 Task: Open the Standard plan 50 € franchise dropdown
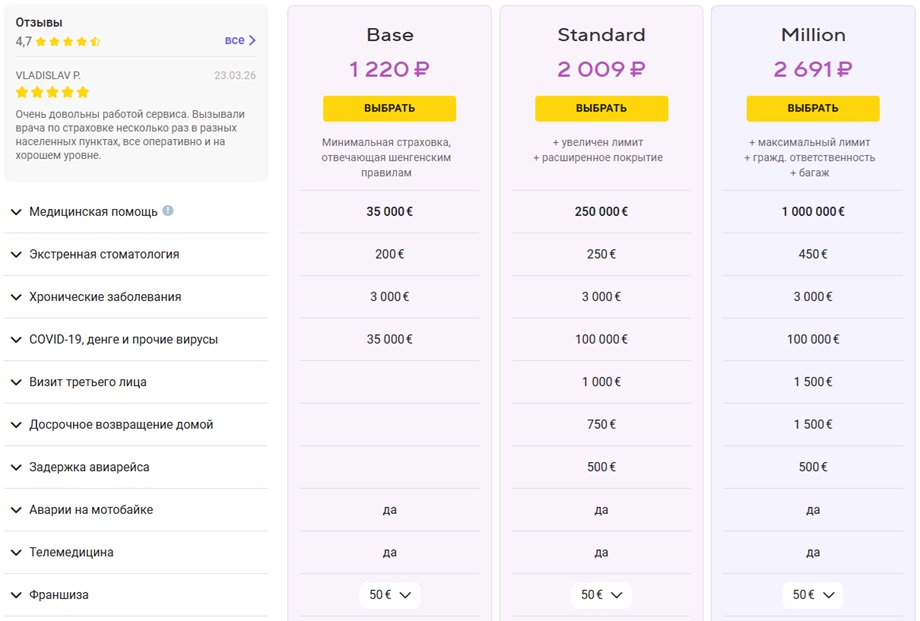point(601,595)
